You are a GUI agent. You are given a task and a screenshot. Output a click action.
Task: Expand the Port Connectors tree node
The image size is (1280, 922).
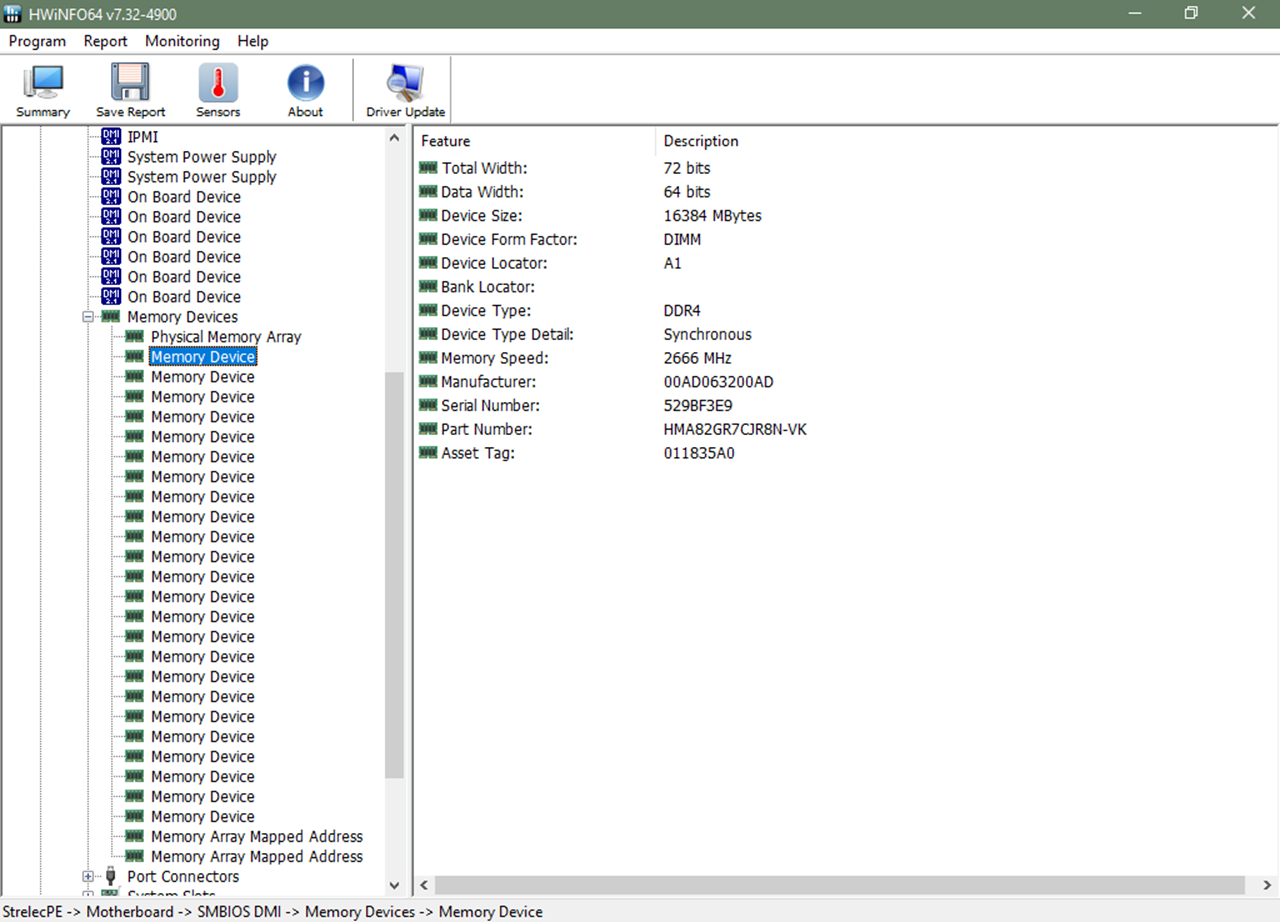[x=88, y=877]
